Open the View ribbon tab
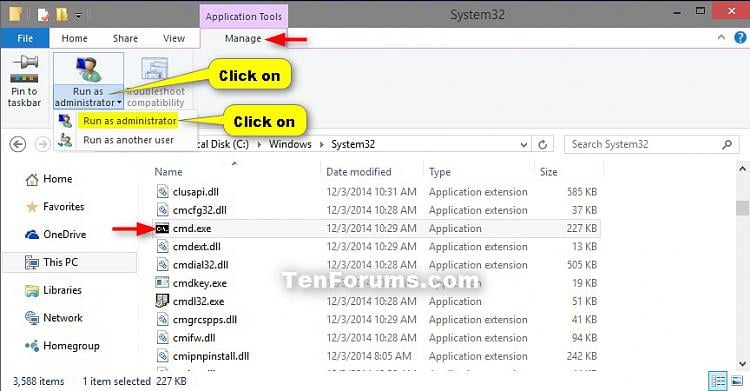The height and width of the screenshot is (391, 750). [174, 38]
